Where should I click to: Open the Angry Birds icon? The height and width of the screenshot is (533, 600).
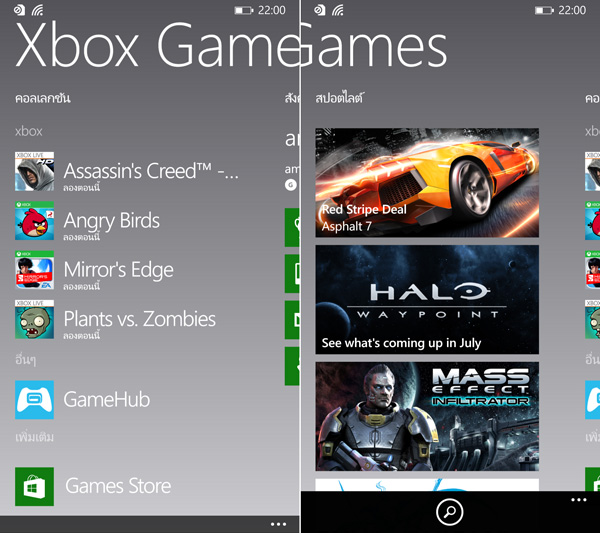34,221
